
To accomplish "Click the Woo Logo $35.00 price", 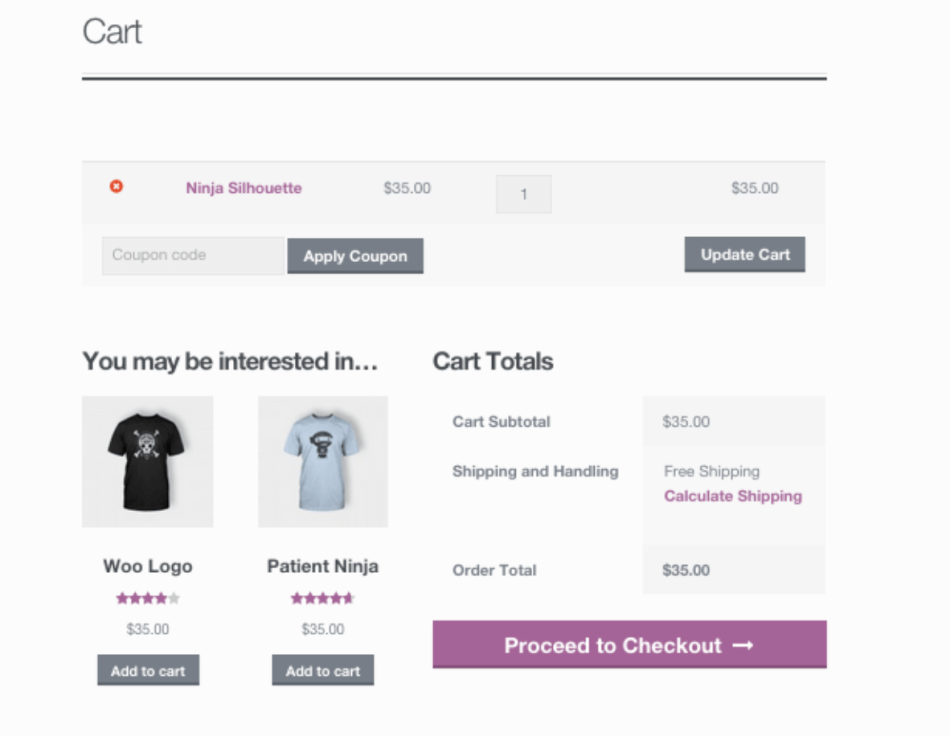I will pyautogui.click(x=148, y=630).
